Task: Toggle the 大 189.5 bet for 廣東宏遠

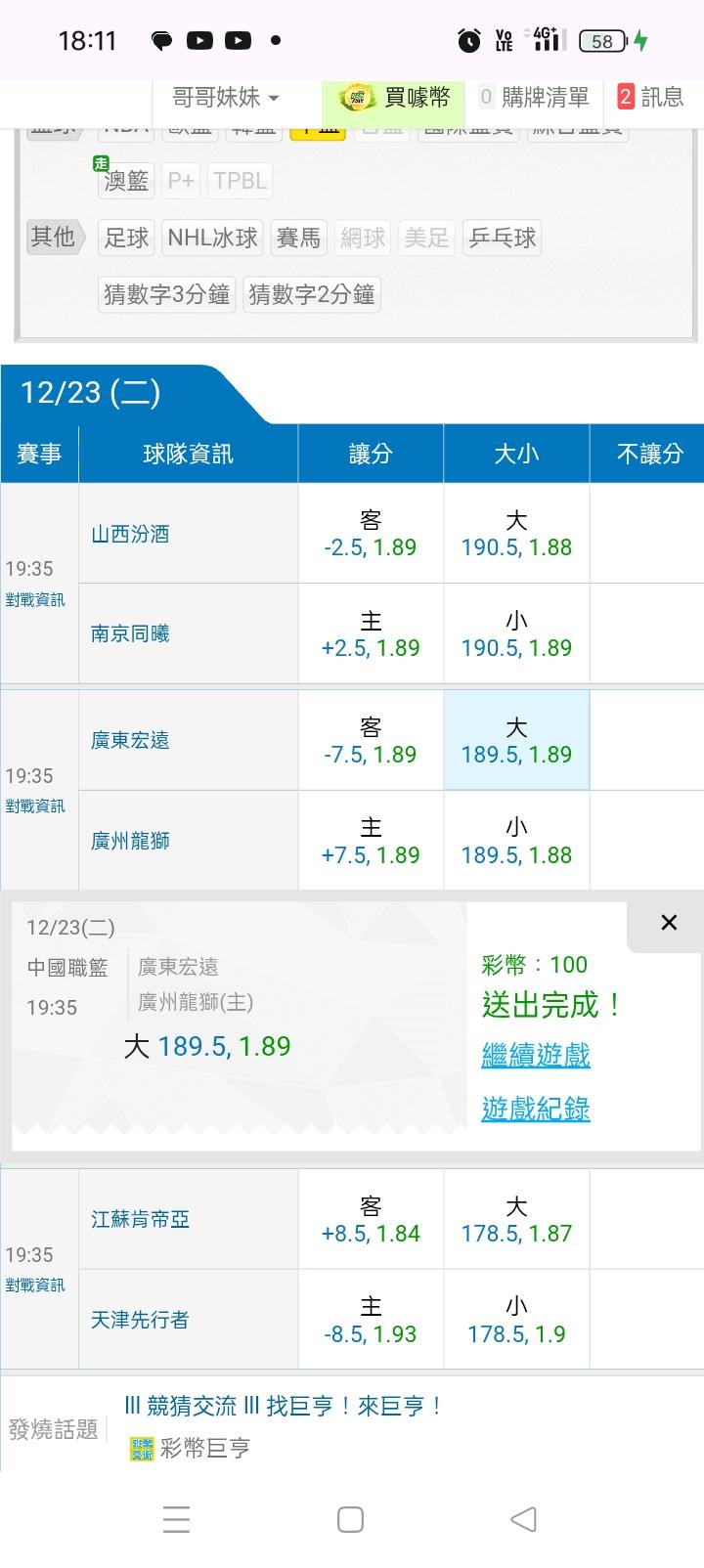Action: (516, 740)
